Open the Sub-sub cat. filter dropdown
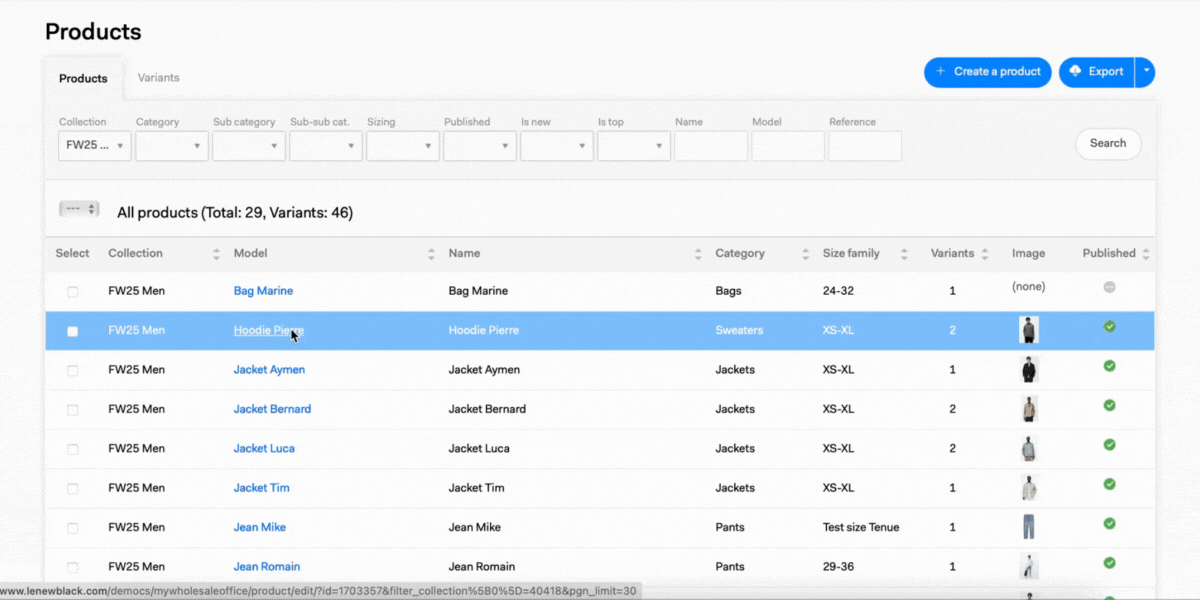This screenshot has width=1200, height=600. point(326,146)
